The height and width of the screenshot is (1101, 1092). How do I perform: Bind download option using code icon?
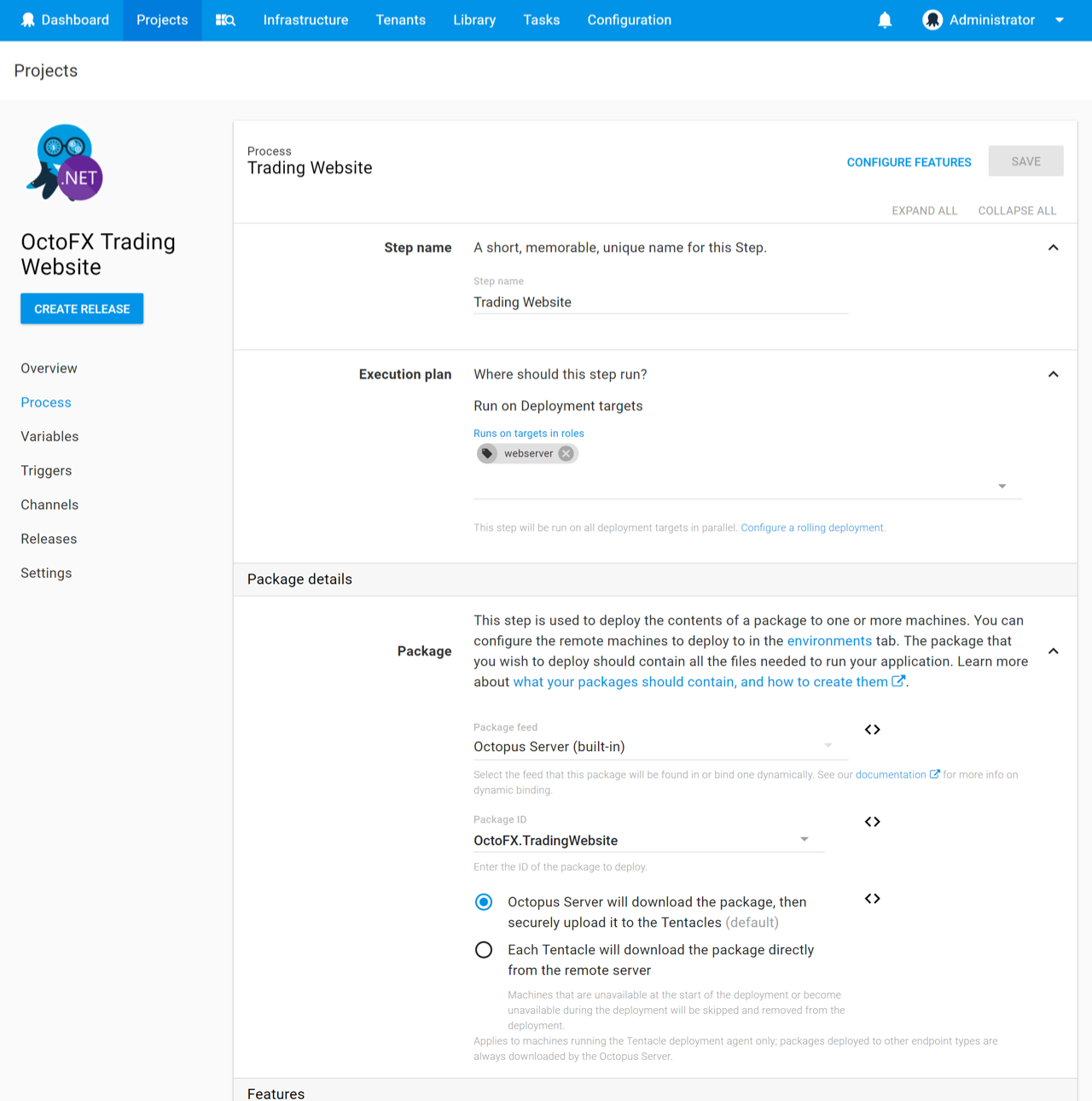(x=872, y=899)
